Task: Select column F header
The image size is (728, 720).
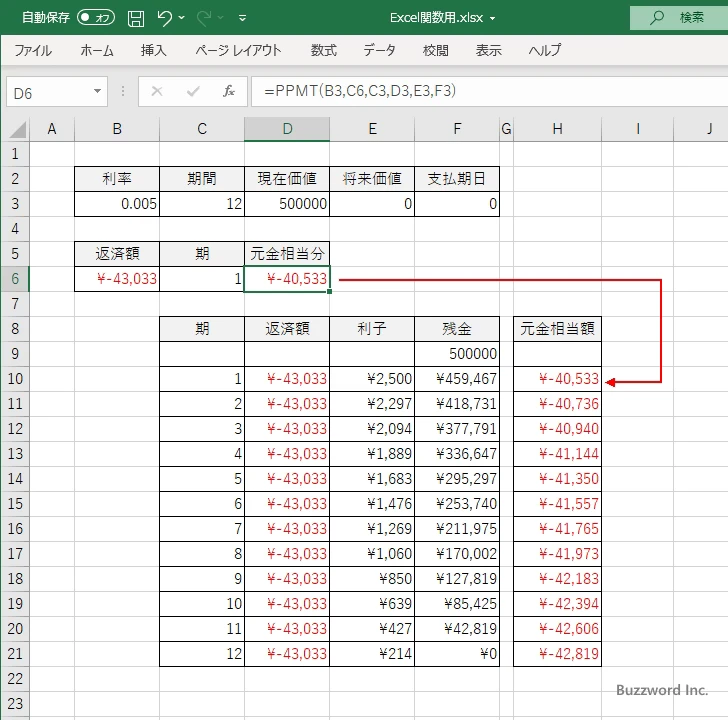Action: click(x=457, y=129)
